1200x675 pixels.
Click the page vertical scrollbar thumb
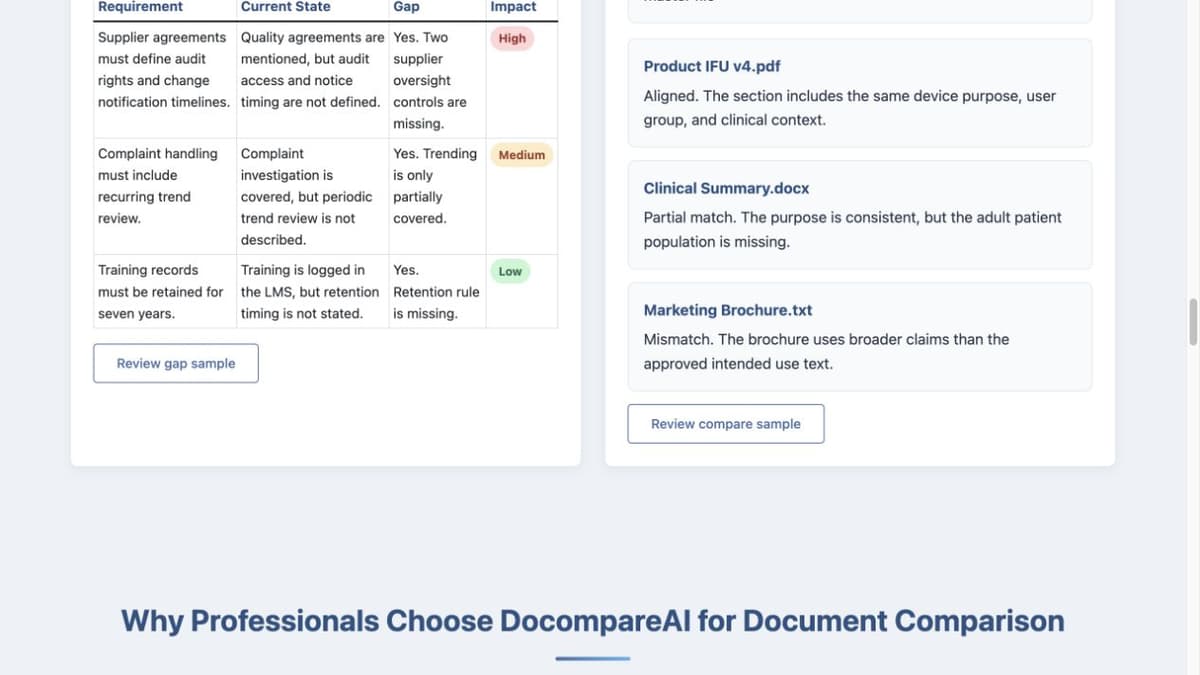(x=1193, y=321)
